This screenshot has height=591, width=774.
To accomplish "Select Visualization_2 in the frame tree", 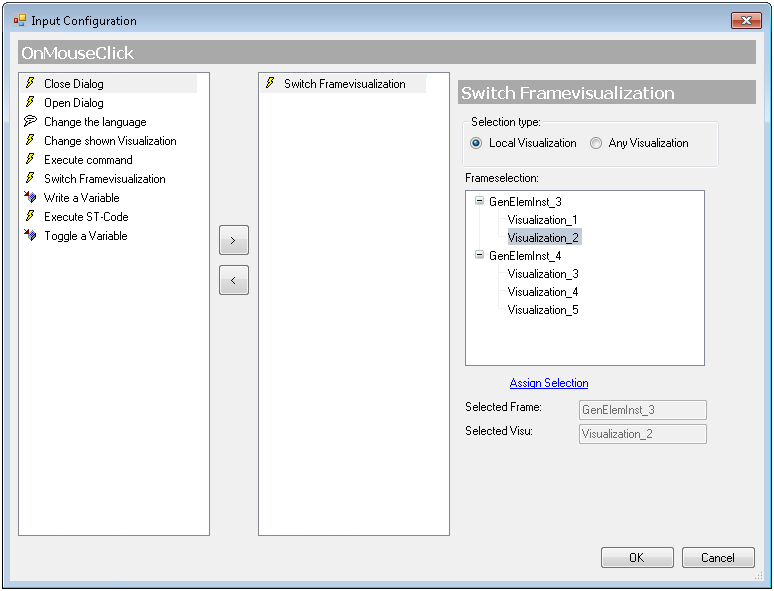I will [x=543, y=238].
